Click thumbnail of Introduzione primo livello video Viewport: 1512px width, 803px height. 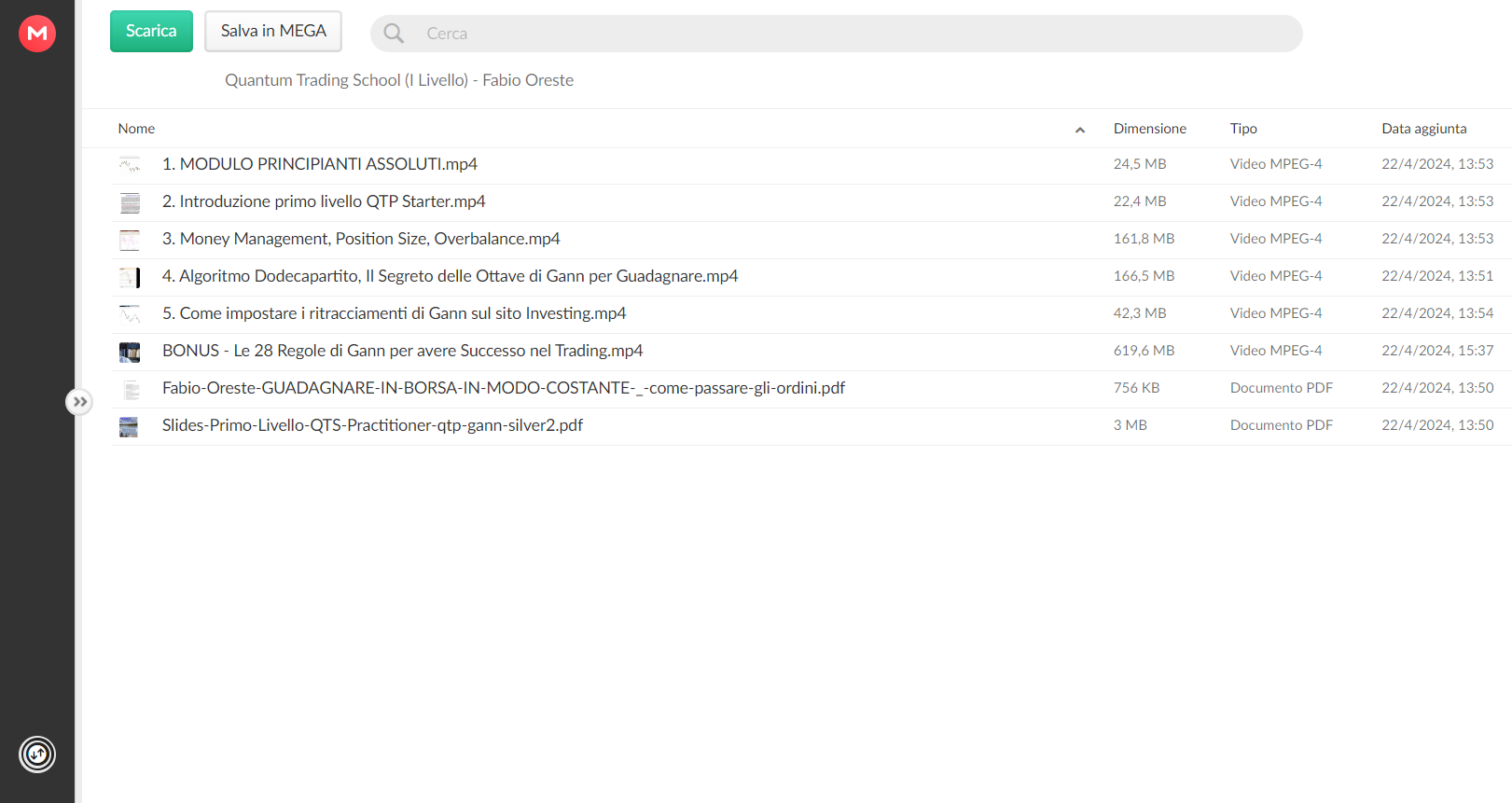coord(130,202)
